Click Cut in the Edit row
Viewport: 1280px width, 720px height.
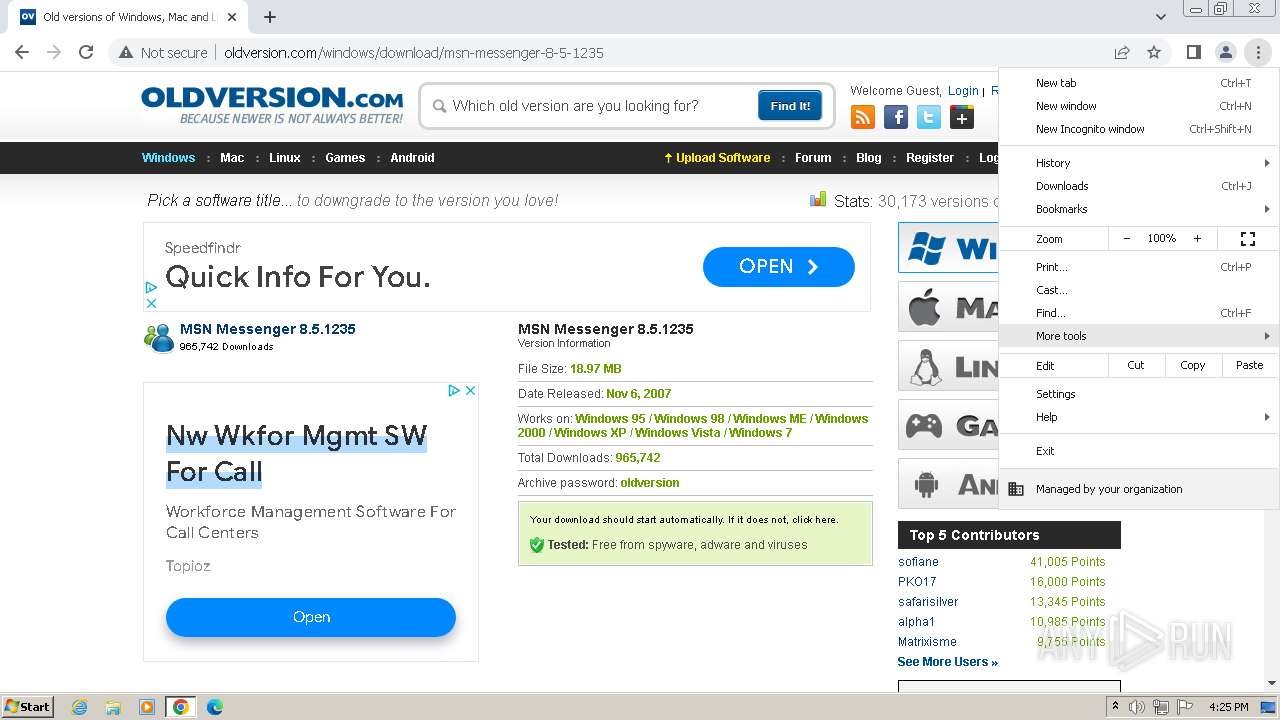(1136, 365)
